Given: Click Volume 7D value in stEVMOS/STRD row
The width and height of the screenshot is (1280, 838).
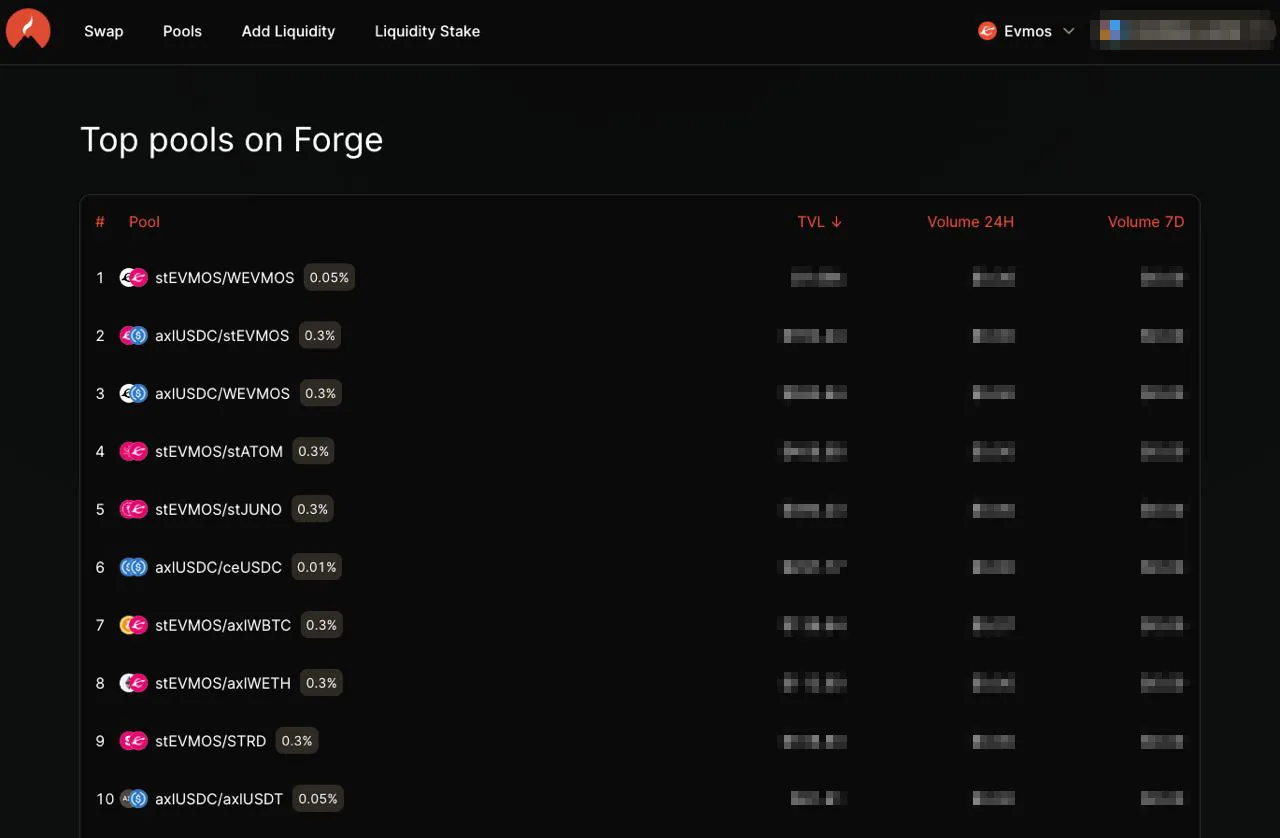Looking at the screenshot, I should 1162,741.
